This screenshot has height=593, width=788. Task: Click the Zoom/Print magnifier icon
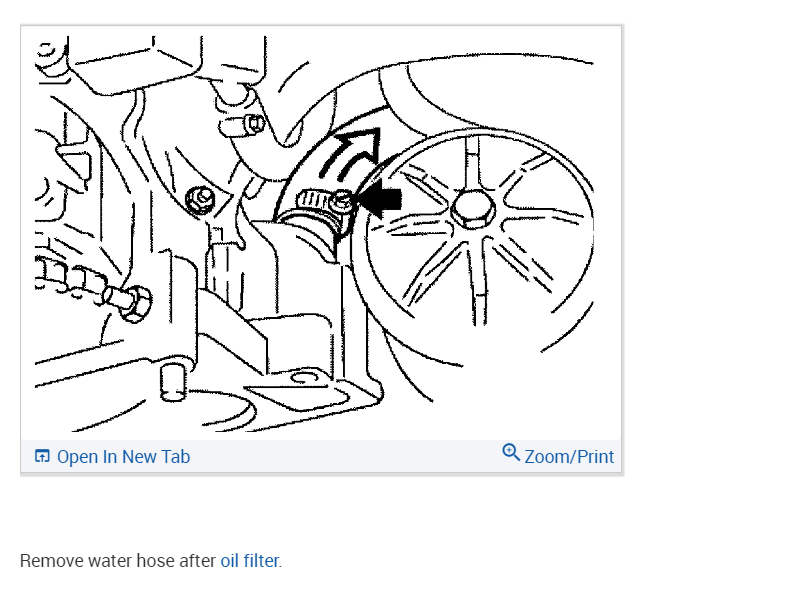point(511,452)
